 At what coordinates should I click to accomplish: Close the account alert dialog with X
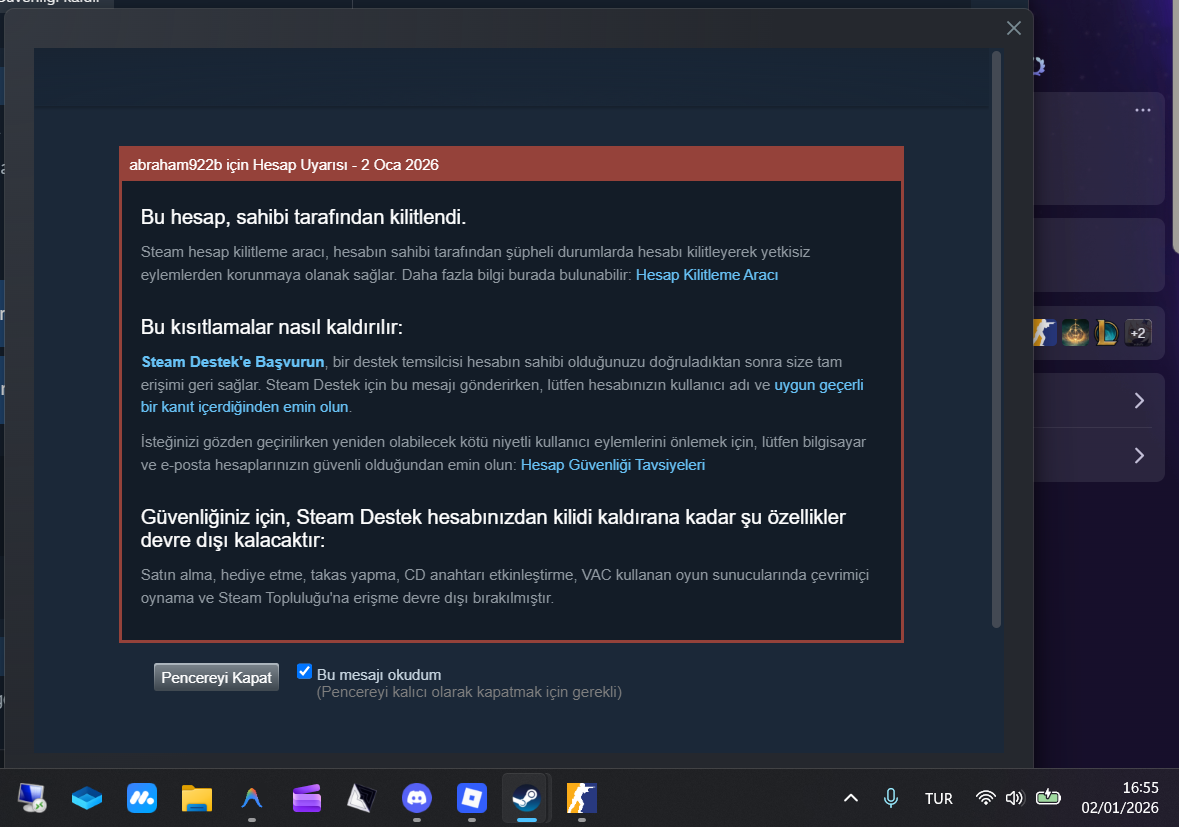(1014, 28)
